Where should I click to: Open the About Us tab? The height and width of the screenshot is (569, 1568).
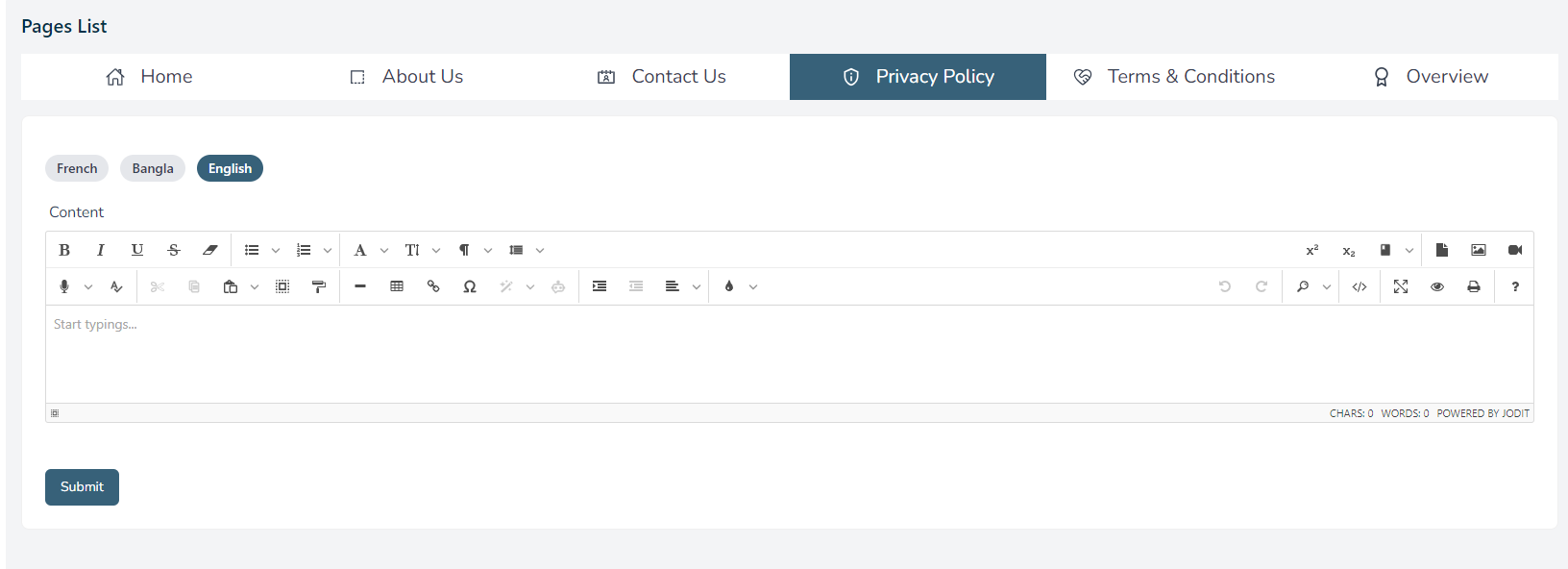coord(405,77)
